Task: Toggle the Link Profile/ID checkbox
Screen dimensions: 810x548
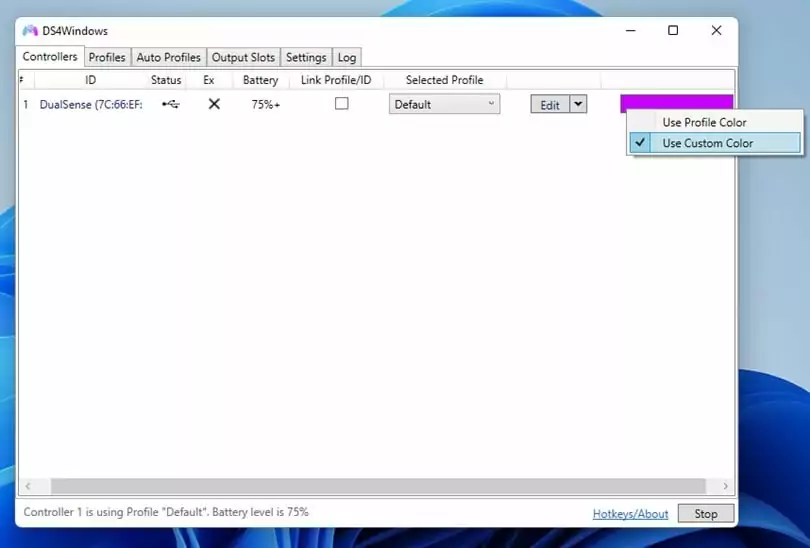Action: pyautogui.click(x=342, y=104)
